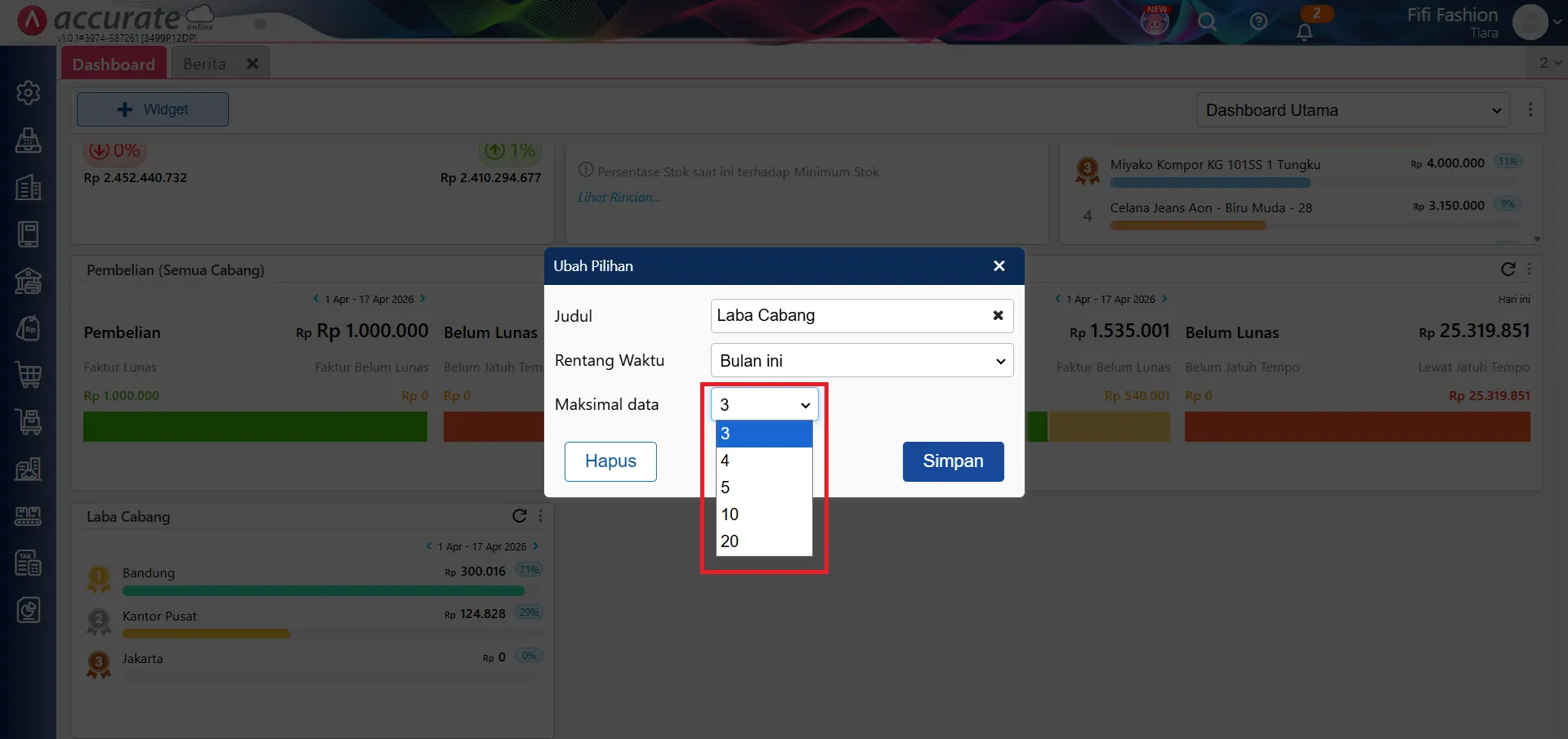1568x739 pixels.
Task: Open the Lihat Rincian link
Action: (619, 197)
